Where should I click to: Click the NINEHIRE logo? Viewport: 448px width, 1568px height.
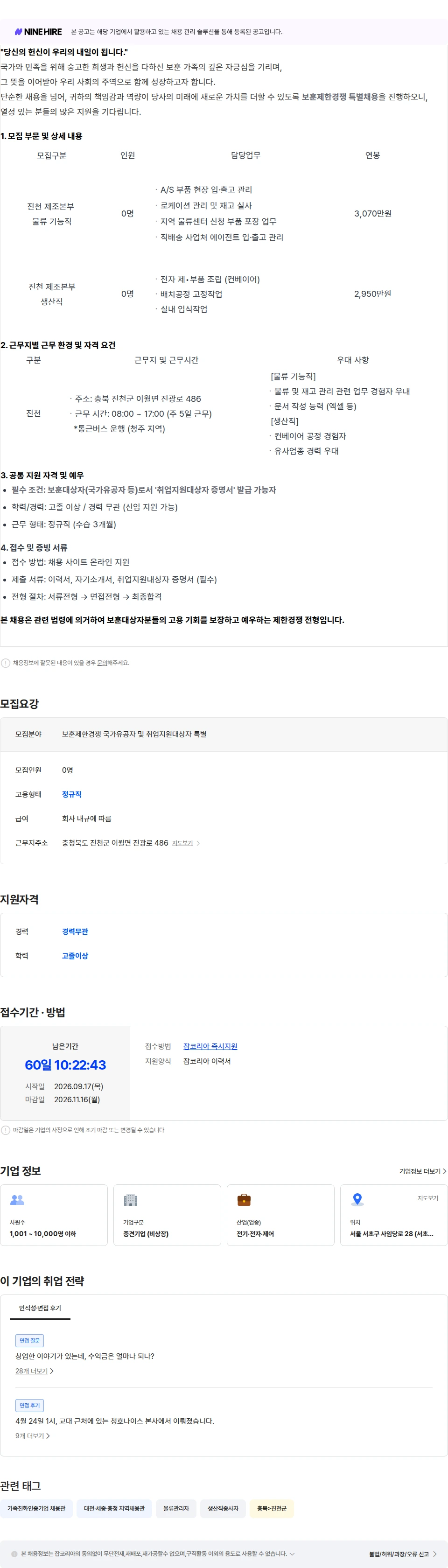(38, 32)
